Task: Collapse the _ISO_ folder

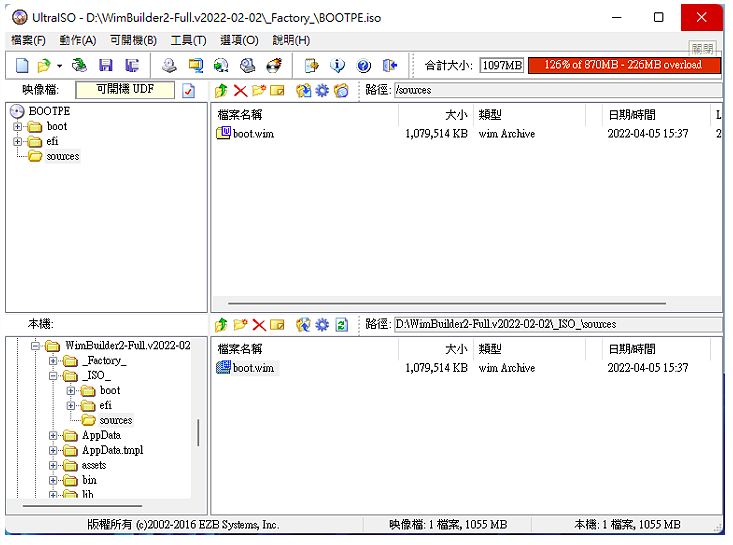Action: tap(53, 376)
